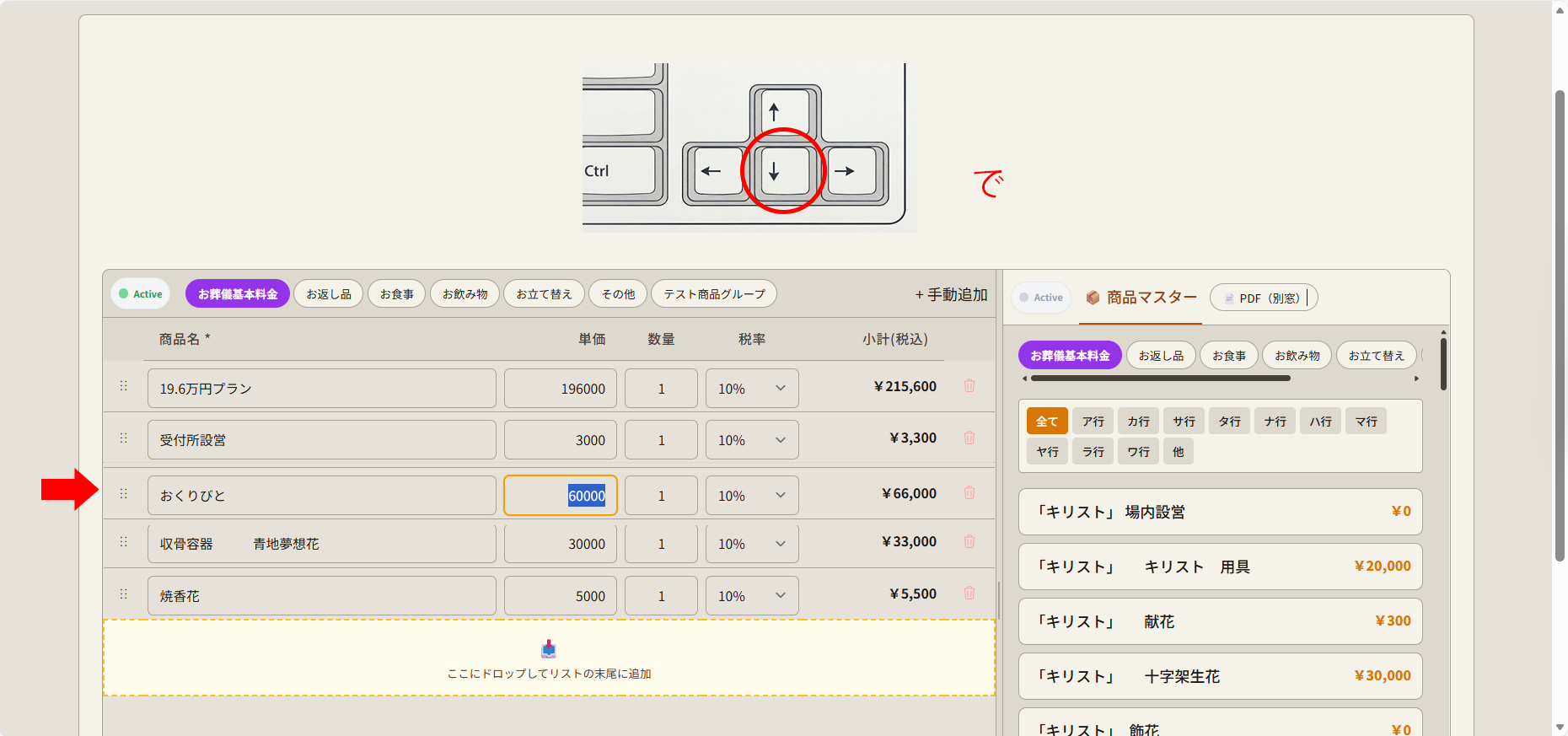Open tax rate dropdown for おくりびと
Image resolution: width=1568 pixels, height=736 pixels.
[752, 496]
